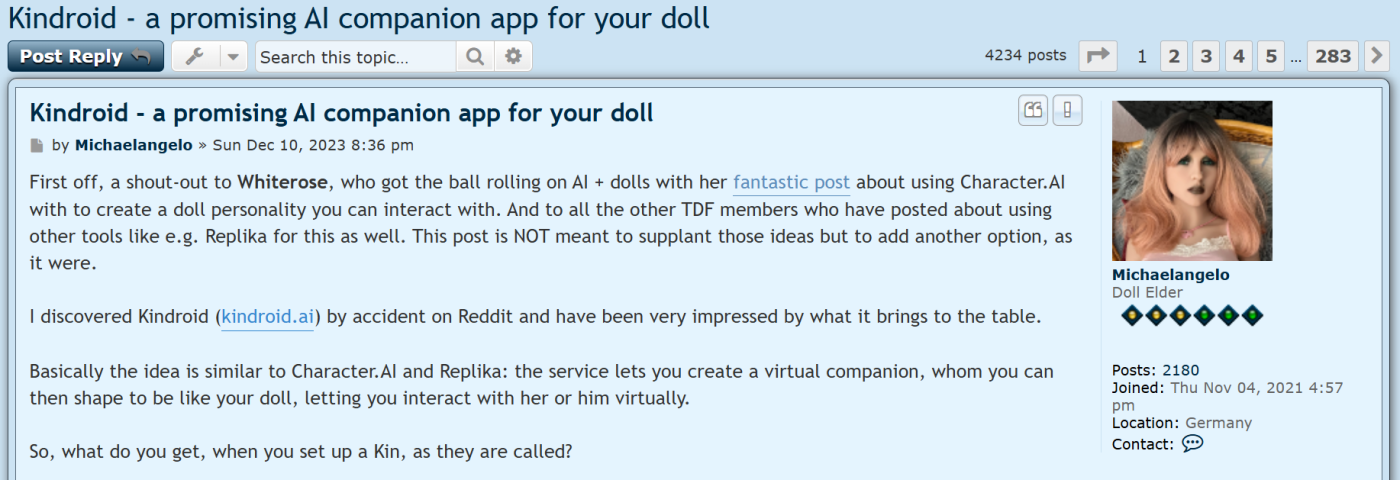
Task: Open the topic tools wrench icon
Action: point(195,56)
